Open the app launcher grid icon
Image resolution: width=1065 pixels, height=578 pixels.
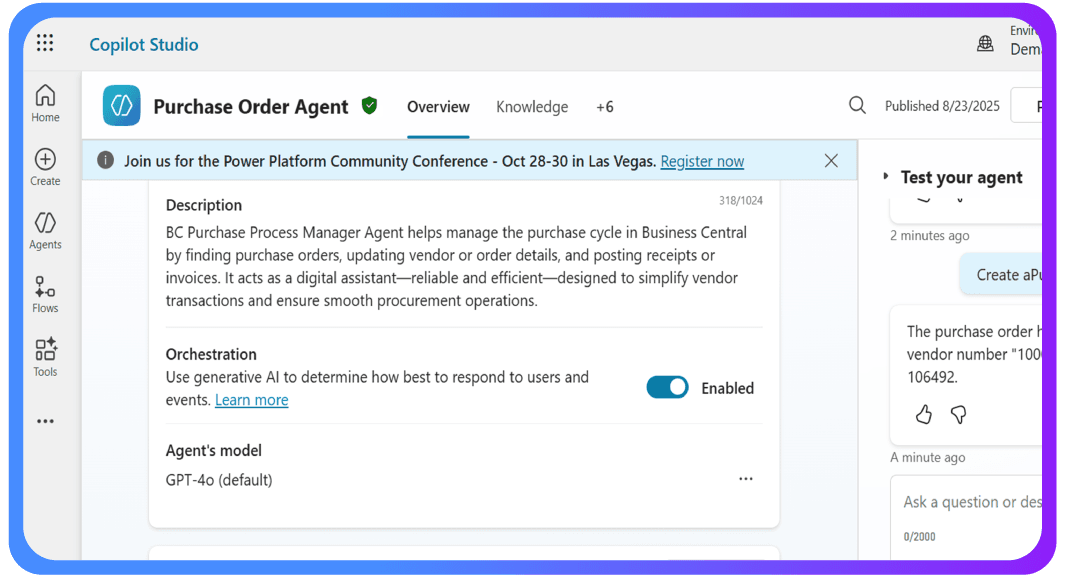coord(45,43)
